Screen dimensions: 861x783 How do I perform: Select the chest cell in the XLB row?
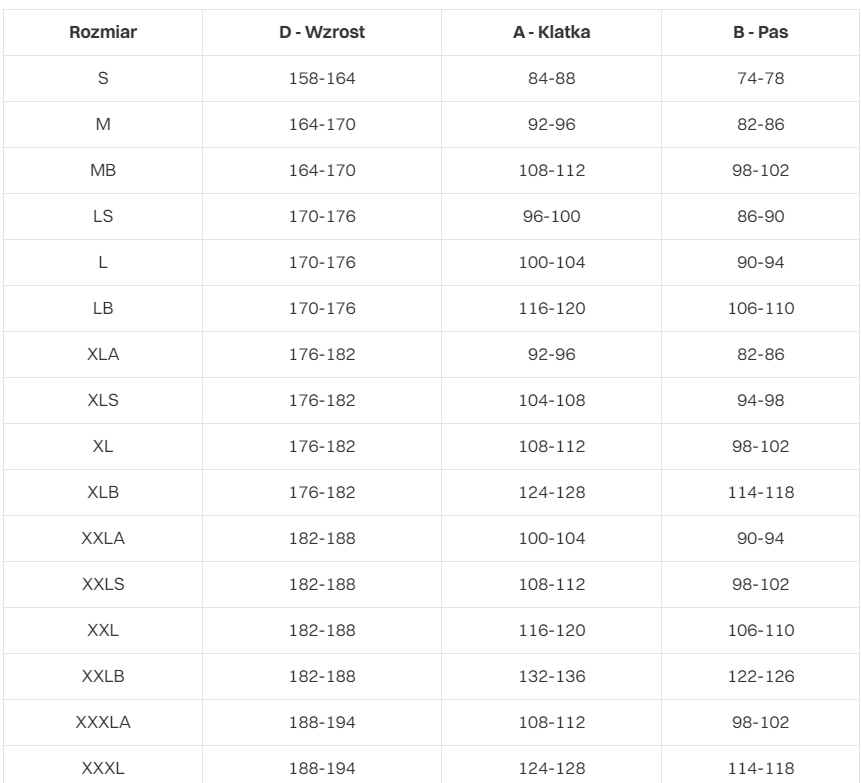[549, 492]
